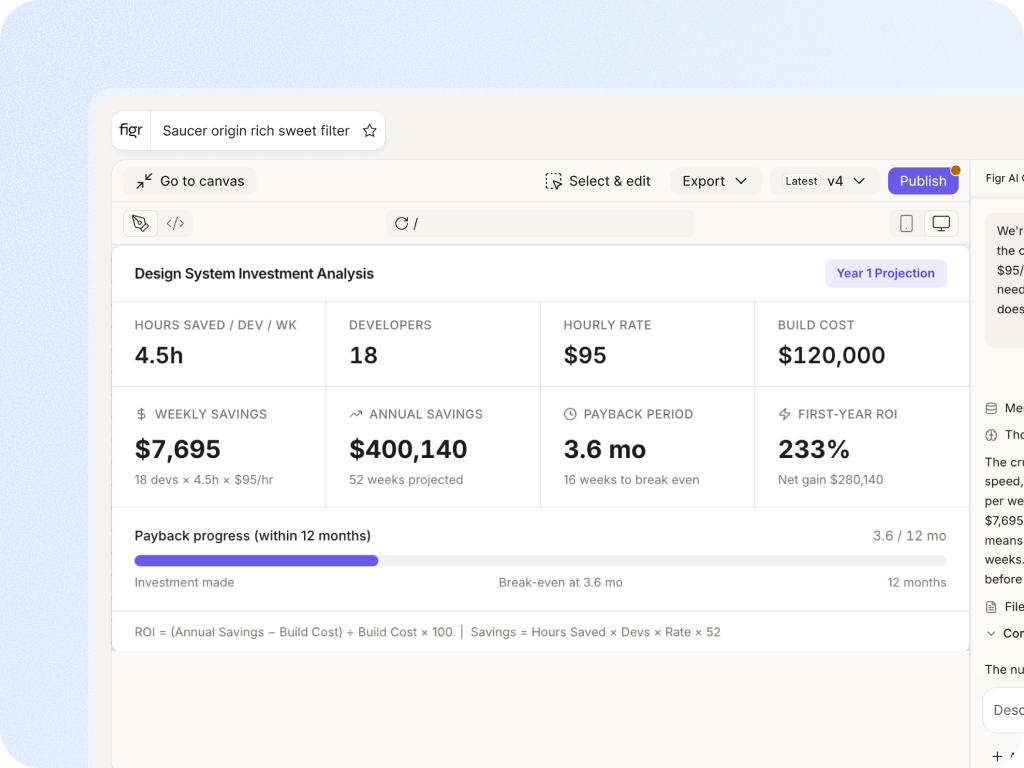Expand the collapsed chevron in chat panel
This screenshot has width=1024, height=768.
991,633
